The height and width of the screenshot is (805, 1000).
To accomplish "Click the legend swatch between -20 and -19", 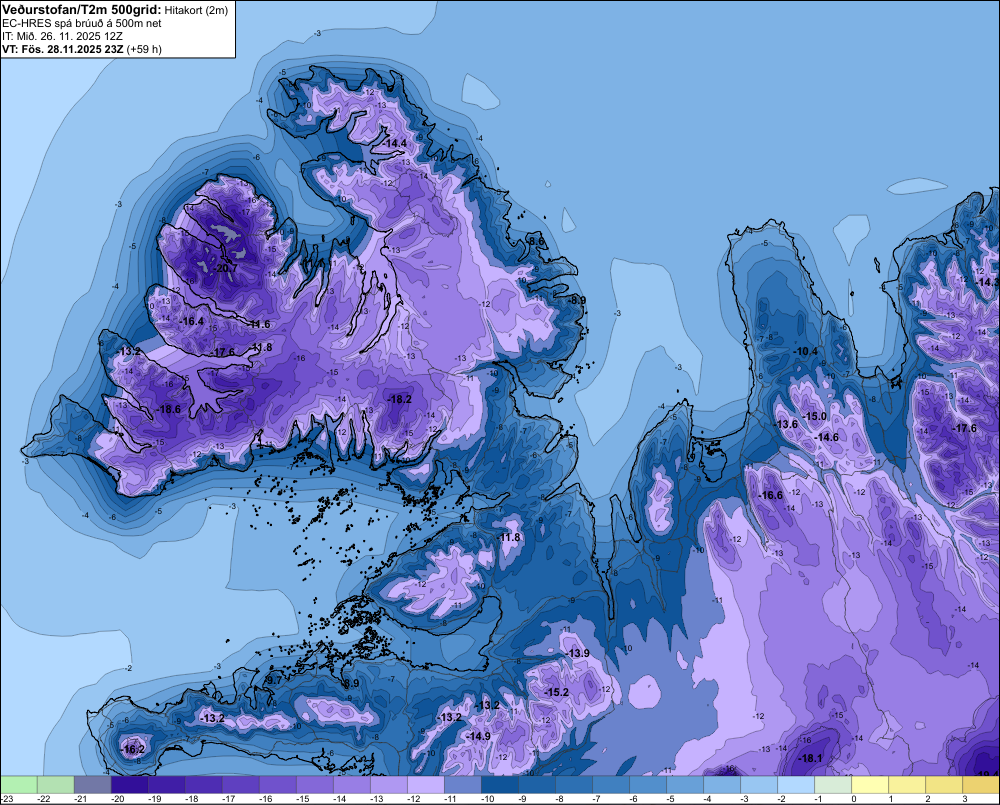I will point(129,784).
